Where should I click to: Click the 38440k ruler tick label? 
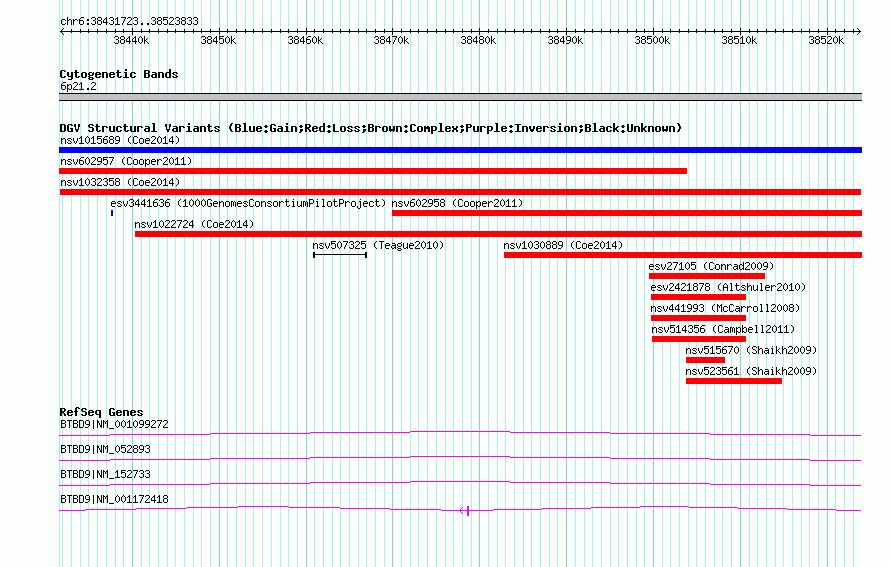(x=131, y=41)
